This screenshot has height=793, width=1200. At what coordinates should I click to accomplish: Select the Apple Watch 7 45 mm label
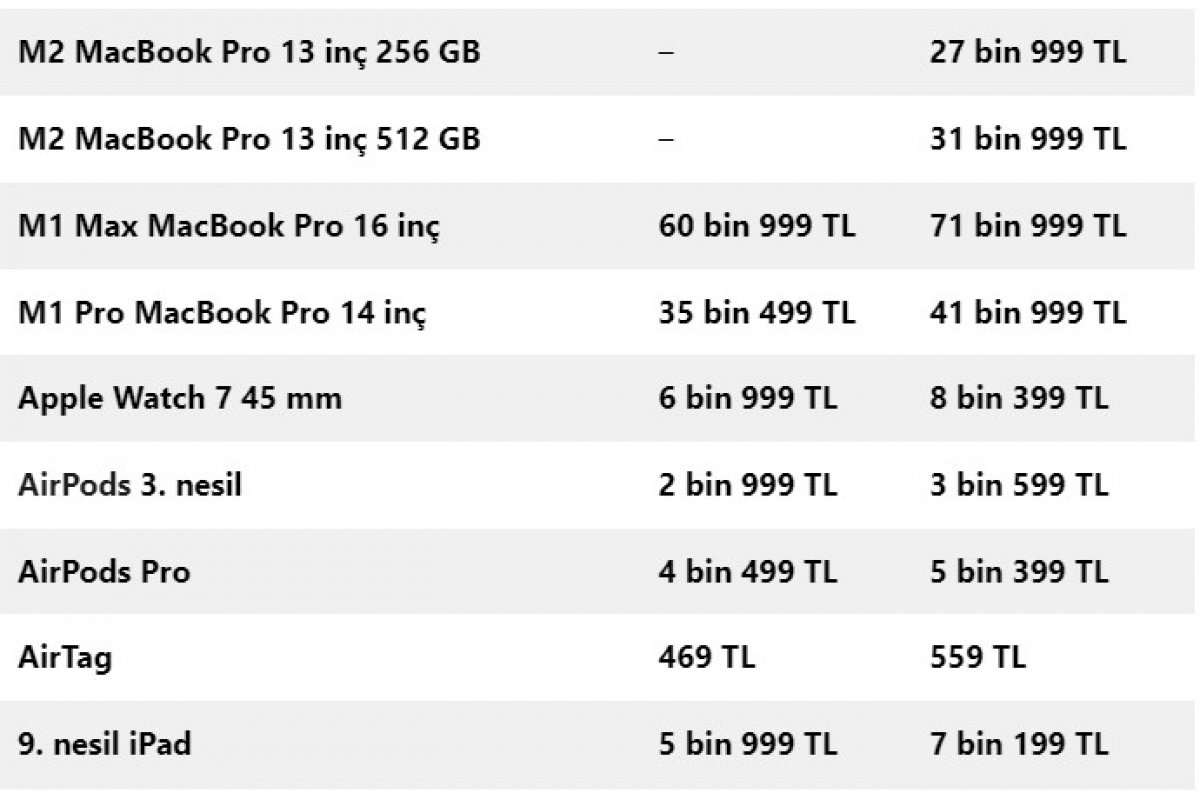[x=180, y=398]
